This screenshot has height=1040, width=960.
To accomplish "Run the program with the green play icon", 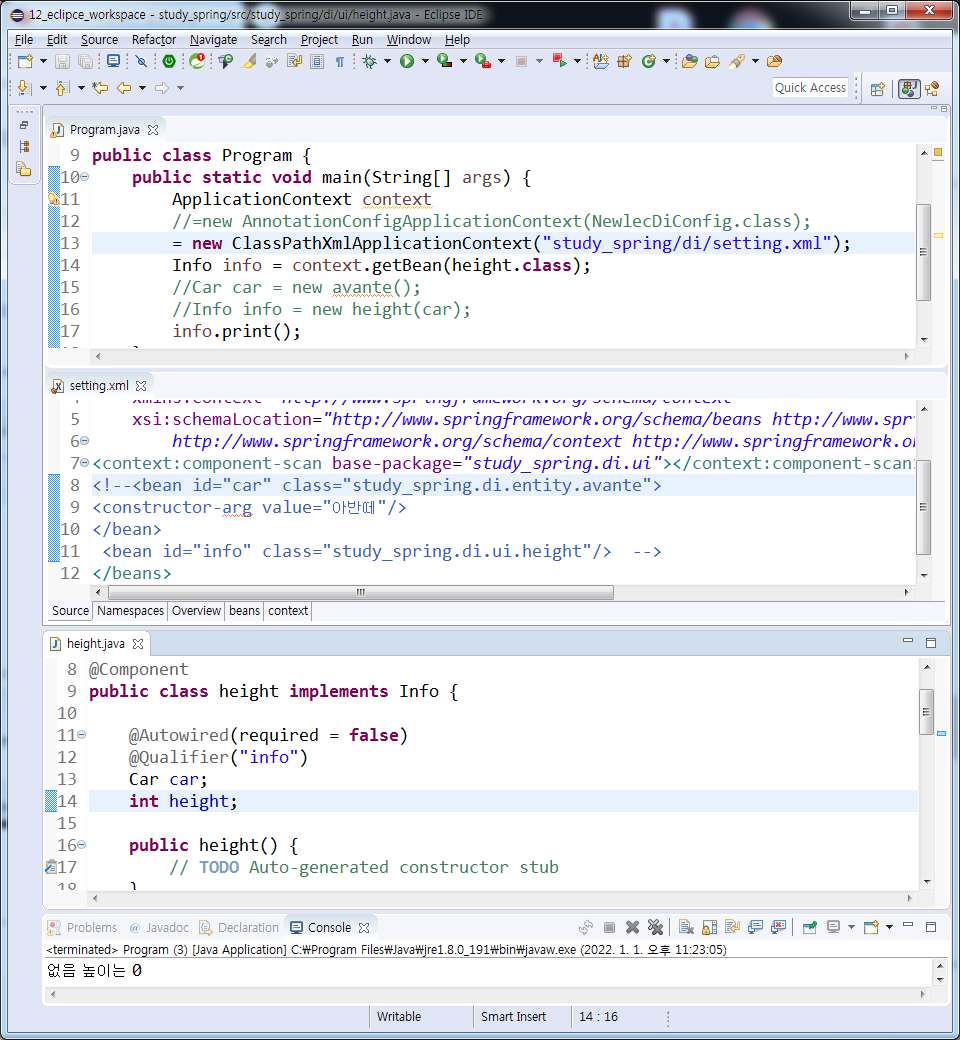I will point(407,62).
